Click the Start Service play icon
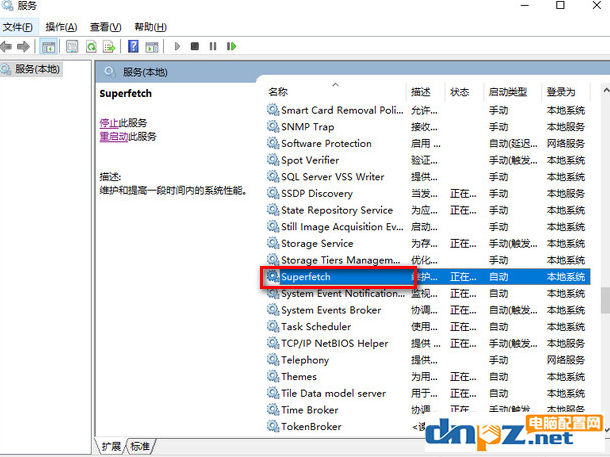Screen dimensions: 610x457 tap(177, 46)
